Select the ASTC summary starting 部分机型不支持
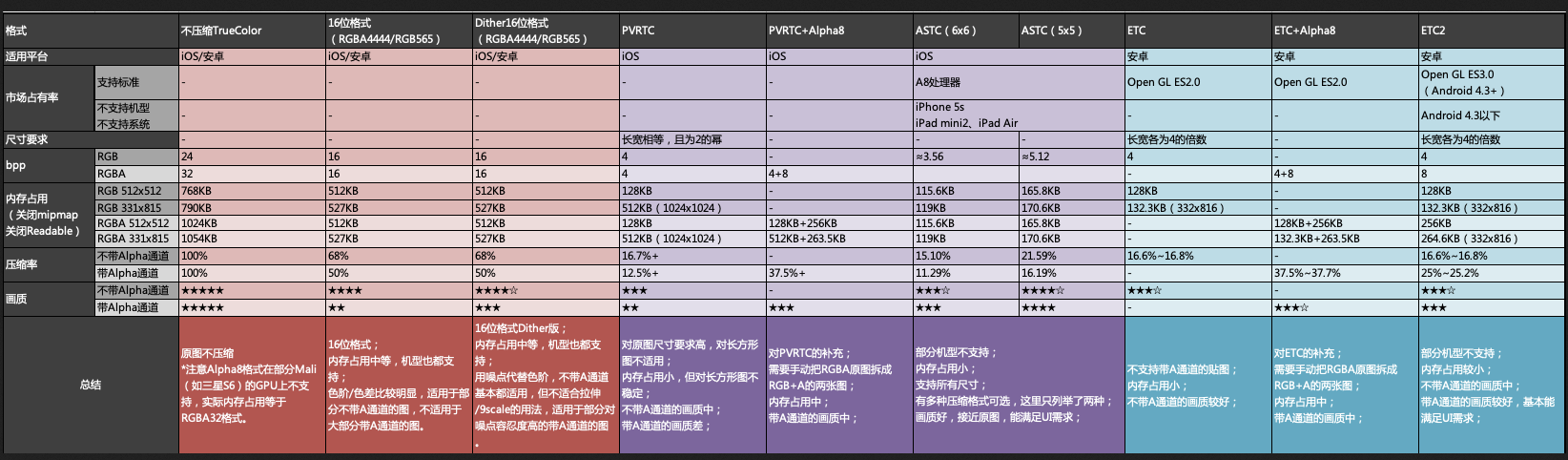The height and width of the screenshot is (460, 1568). pyautogui.click(x=1019, y=385)
